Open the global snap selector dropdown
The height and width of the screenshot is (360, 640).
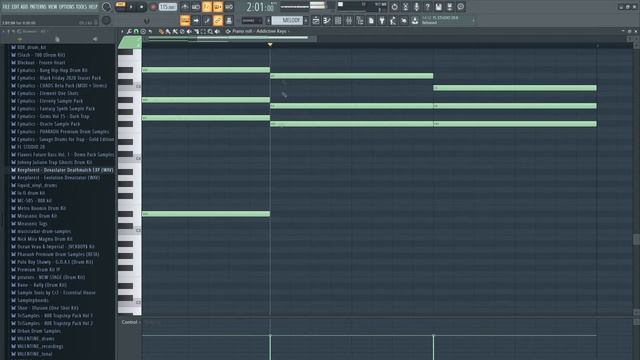[x=251, y=20]
